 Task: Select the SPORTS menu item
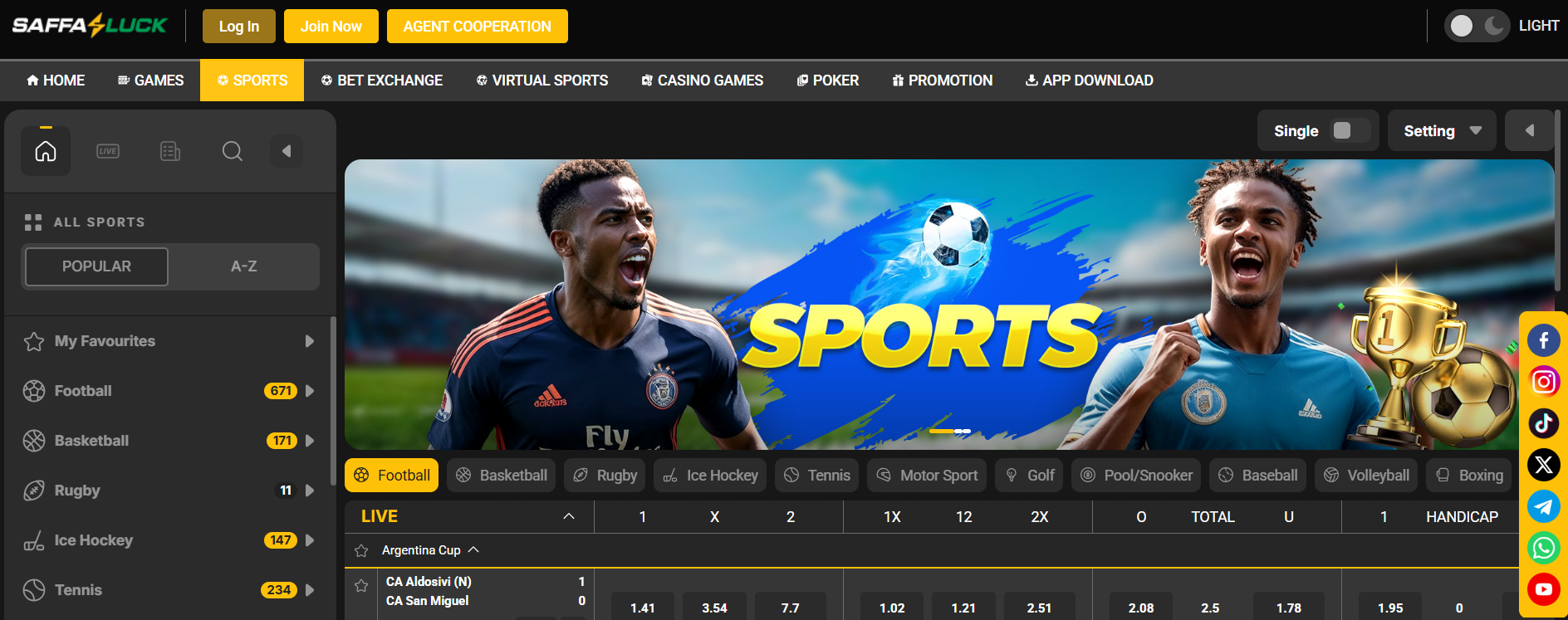point(252,81)
